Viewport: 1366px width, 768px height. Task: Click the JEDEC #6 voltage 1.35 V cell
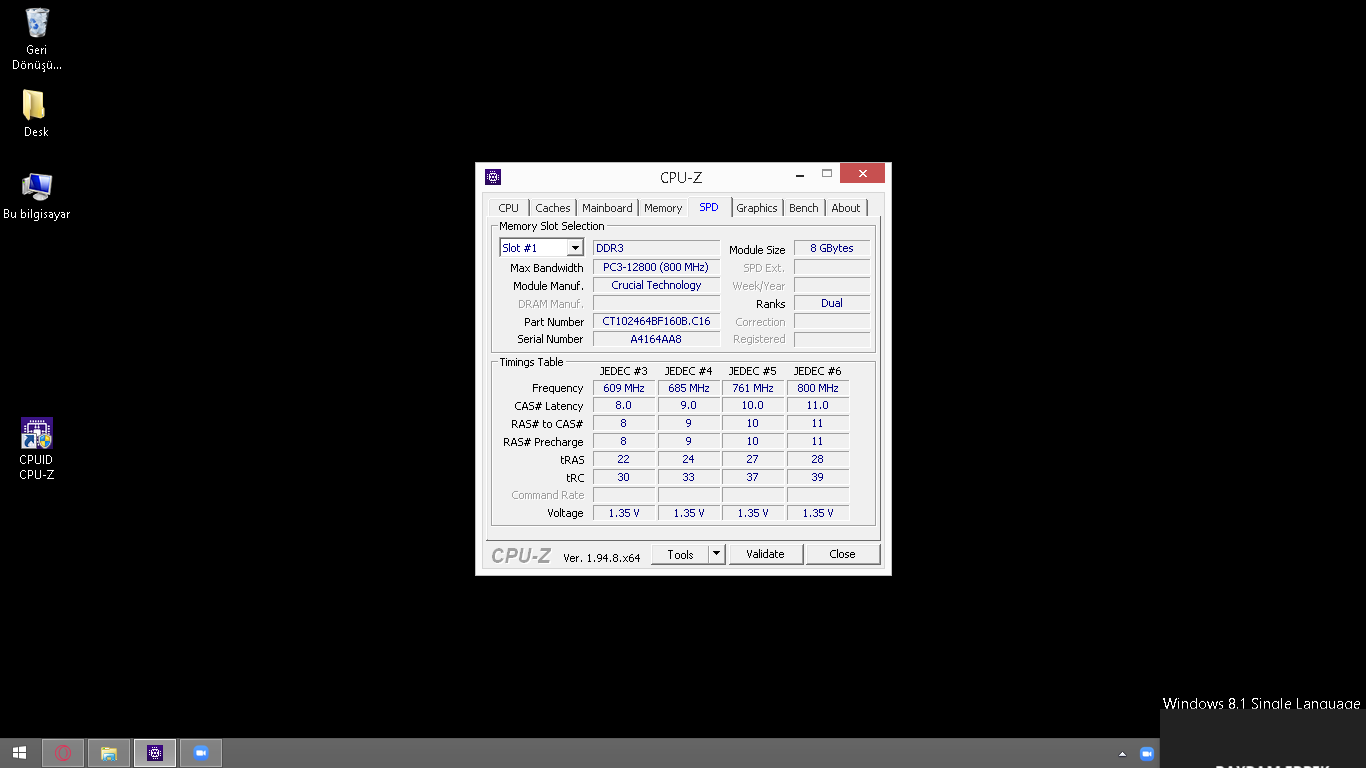(818, 513)
